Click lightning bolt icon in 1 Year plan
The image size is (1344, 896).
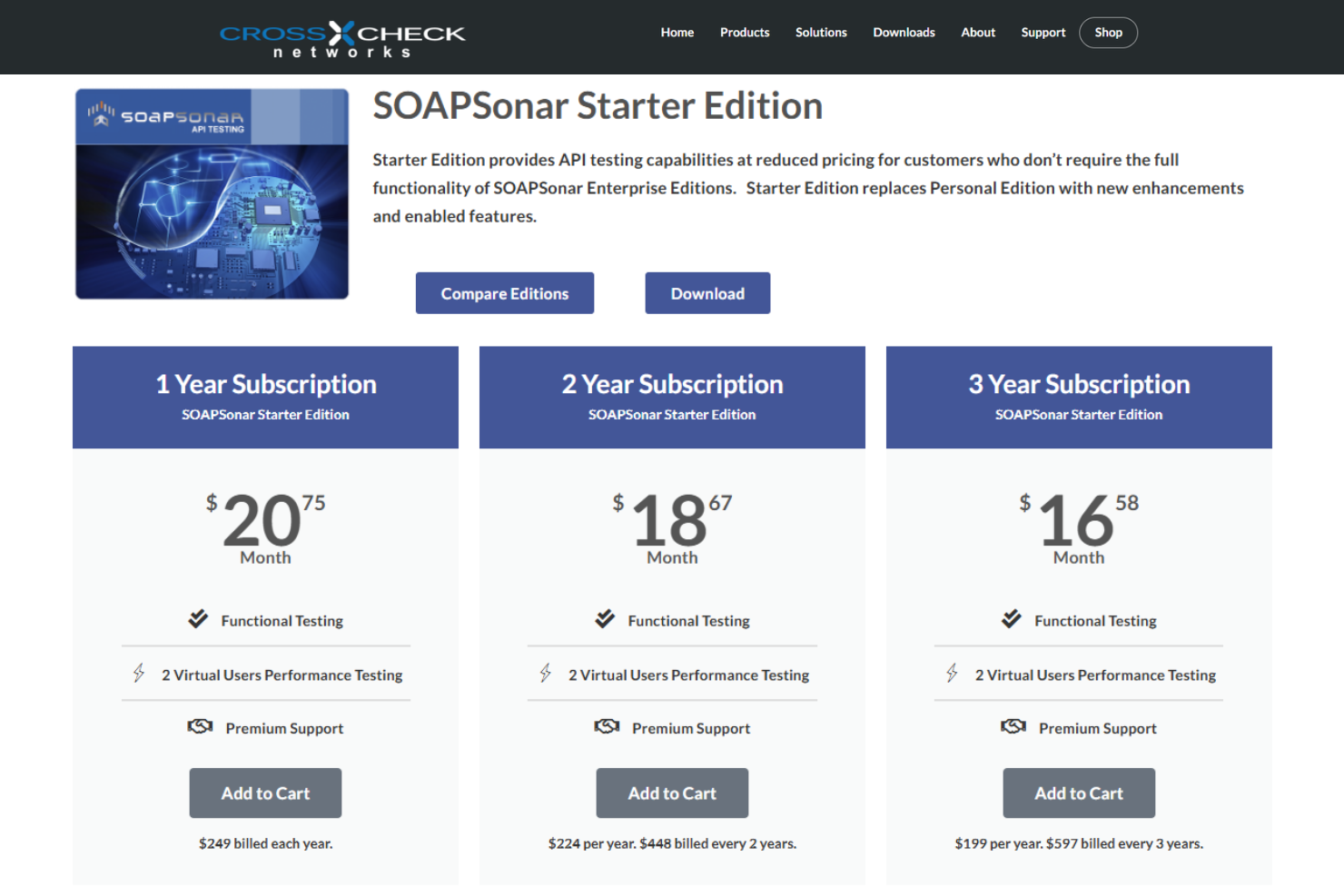point(139,673)
